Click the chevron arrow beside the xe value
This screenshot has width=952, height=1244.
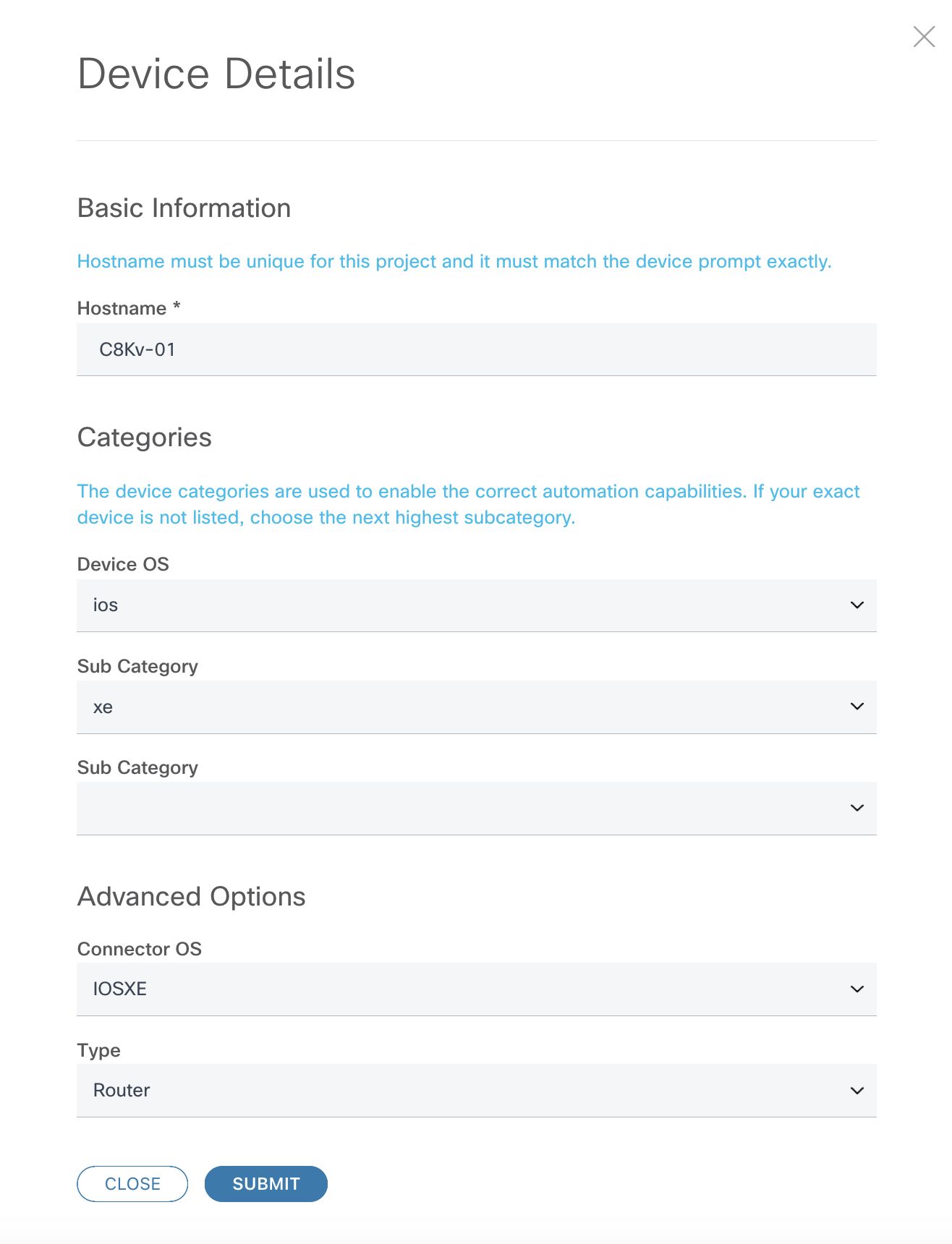point(857,707)
